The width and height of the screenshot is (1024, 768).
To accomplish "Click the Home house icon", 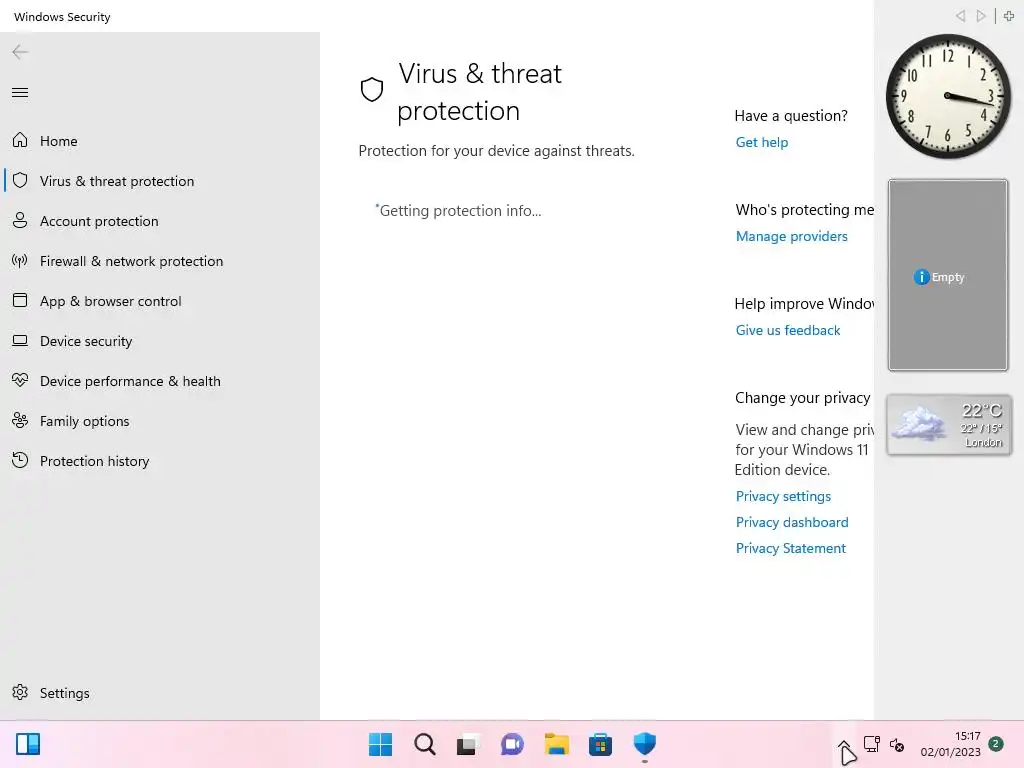I will [20, 140].
